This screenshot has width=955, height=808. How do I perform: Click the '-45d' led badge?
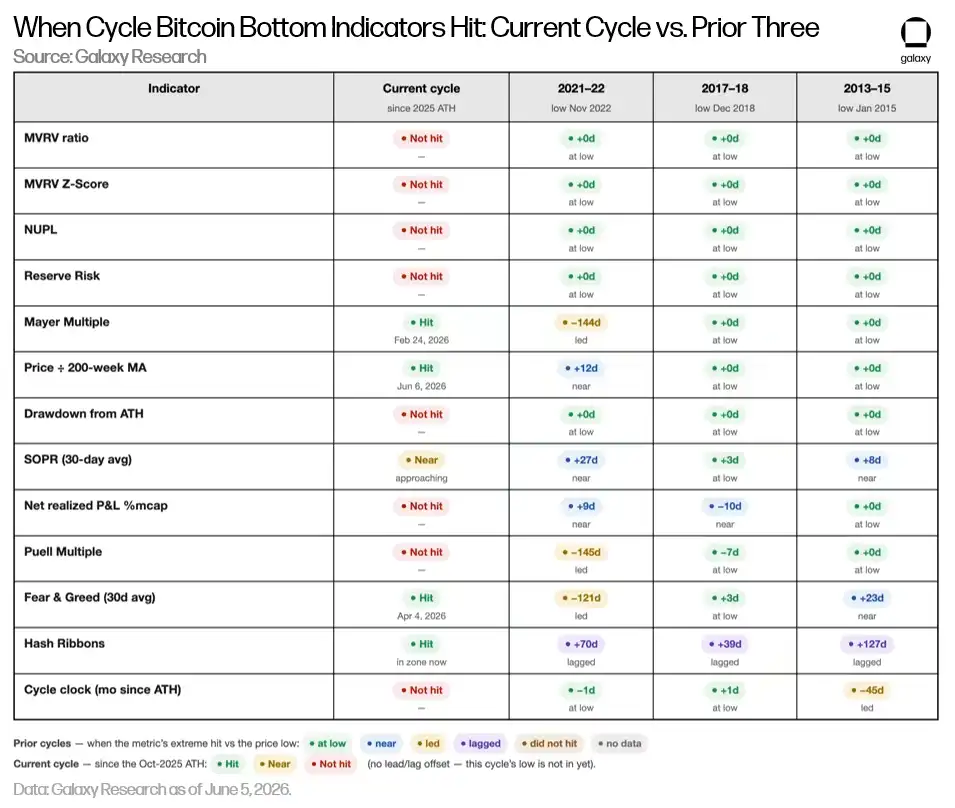[867, 690]
